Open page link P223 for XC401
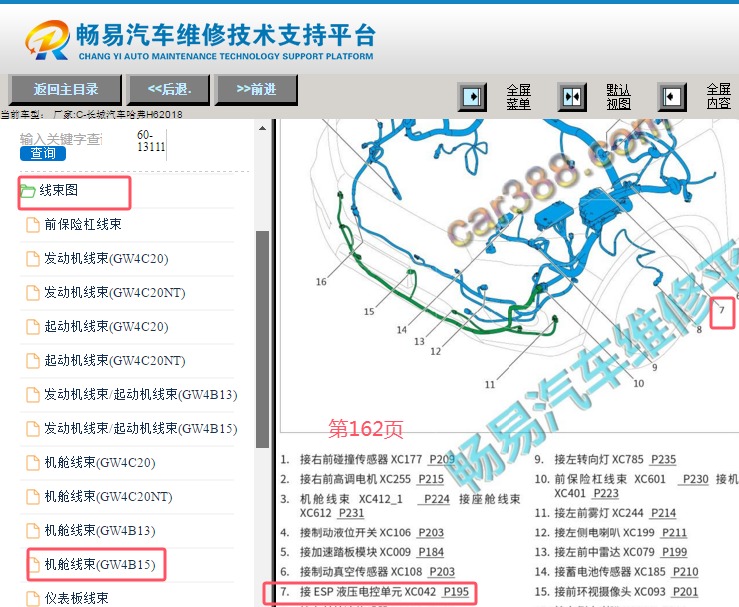The image size is (739, 607). 606,493
